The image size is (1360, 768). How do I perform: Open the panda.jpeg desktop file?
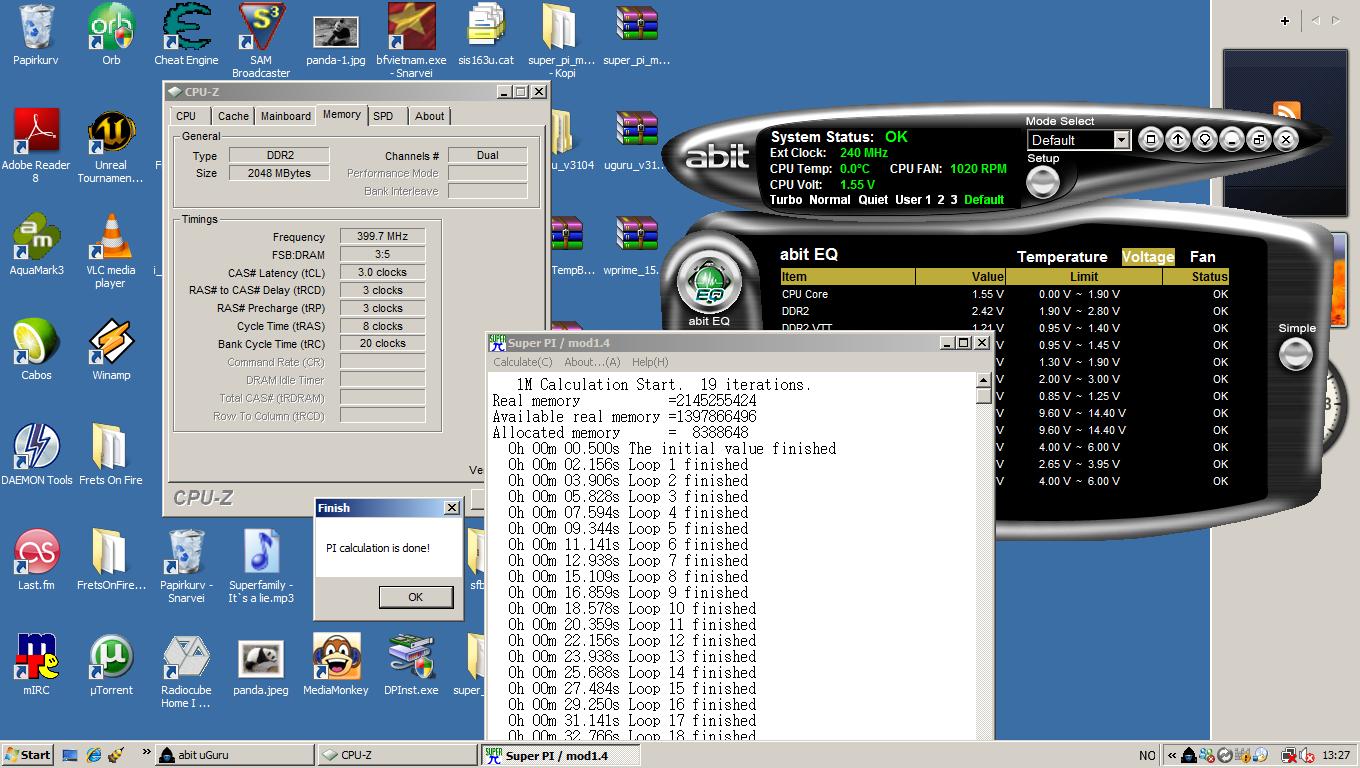point(261,664)
